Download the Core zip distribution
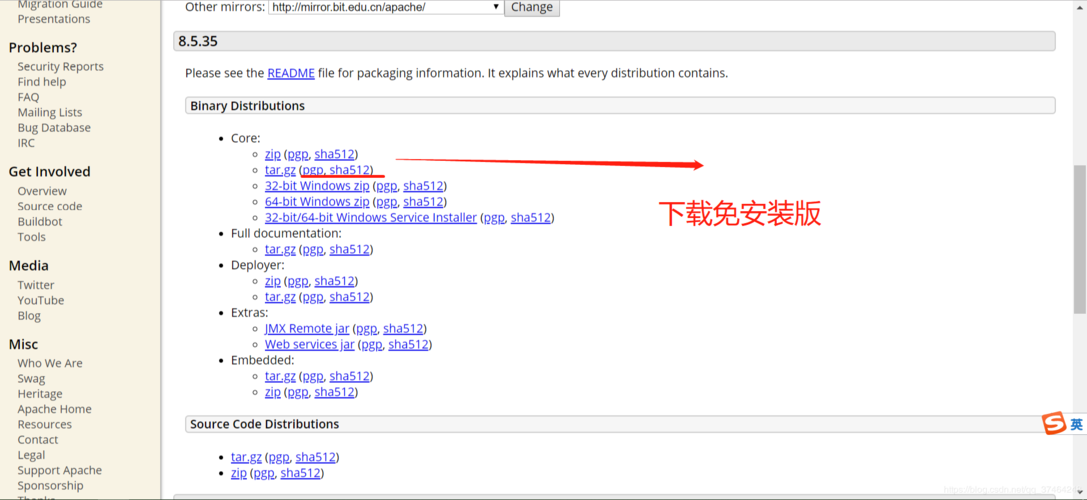Screen dimensions: 1087x500 272,154
